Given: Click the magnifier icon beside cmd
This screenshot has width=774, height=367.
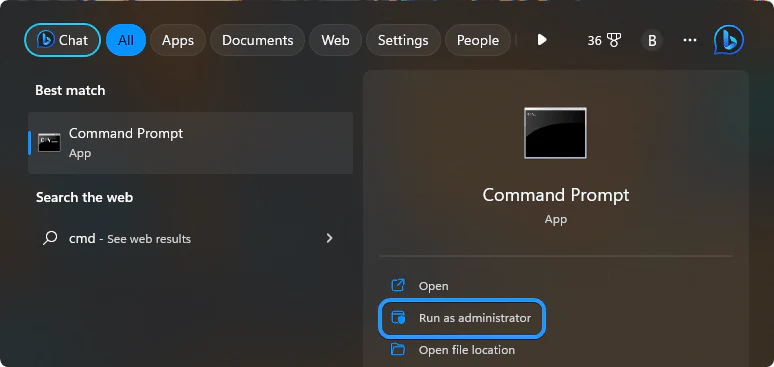Looking at the screenshot, I should (50, 239).
